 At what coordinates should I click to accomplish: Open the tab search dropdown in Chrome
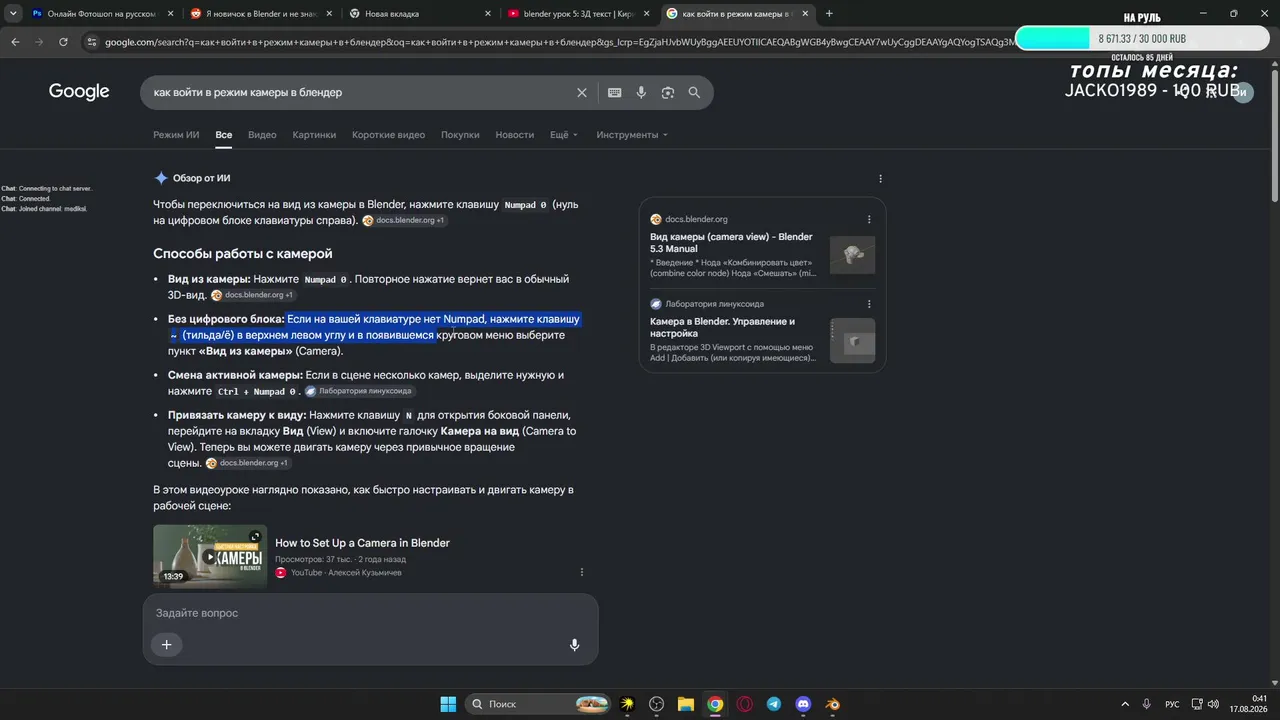tap(13, 14)
